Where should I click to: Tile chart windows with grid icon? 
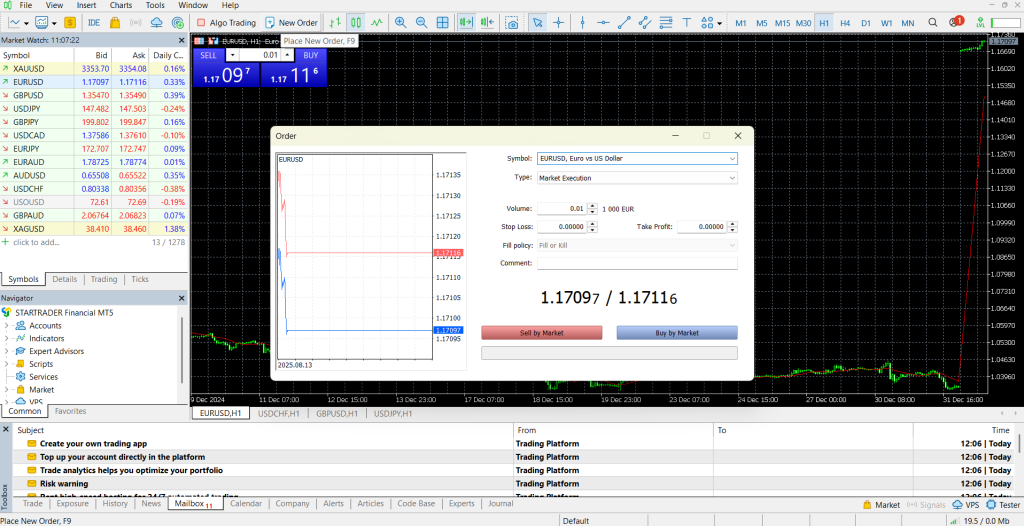tap(442, 22)
